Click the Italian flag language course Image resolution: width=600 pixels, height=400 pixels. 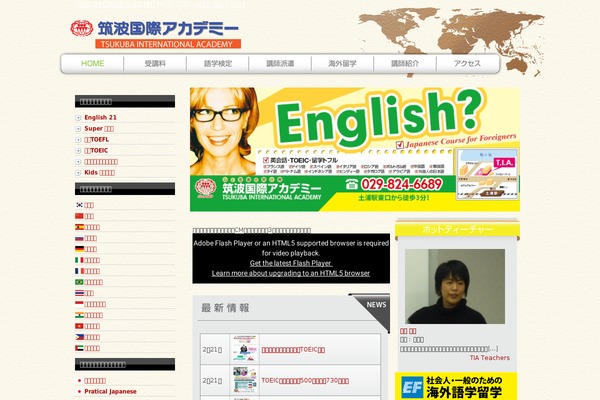tap(88, 260)
